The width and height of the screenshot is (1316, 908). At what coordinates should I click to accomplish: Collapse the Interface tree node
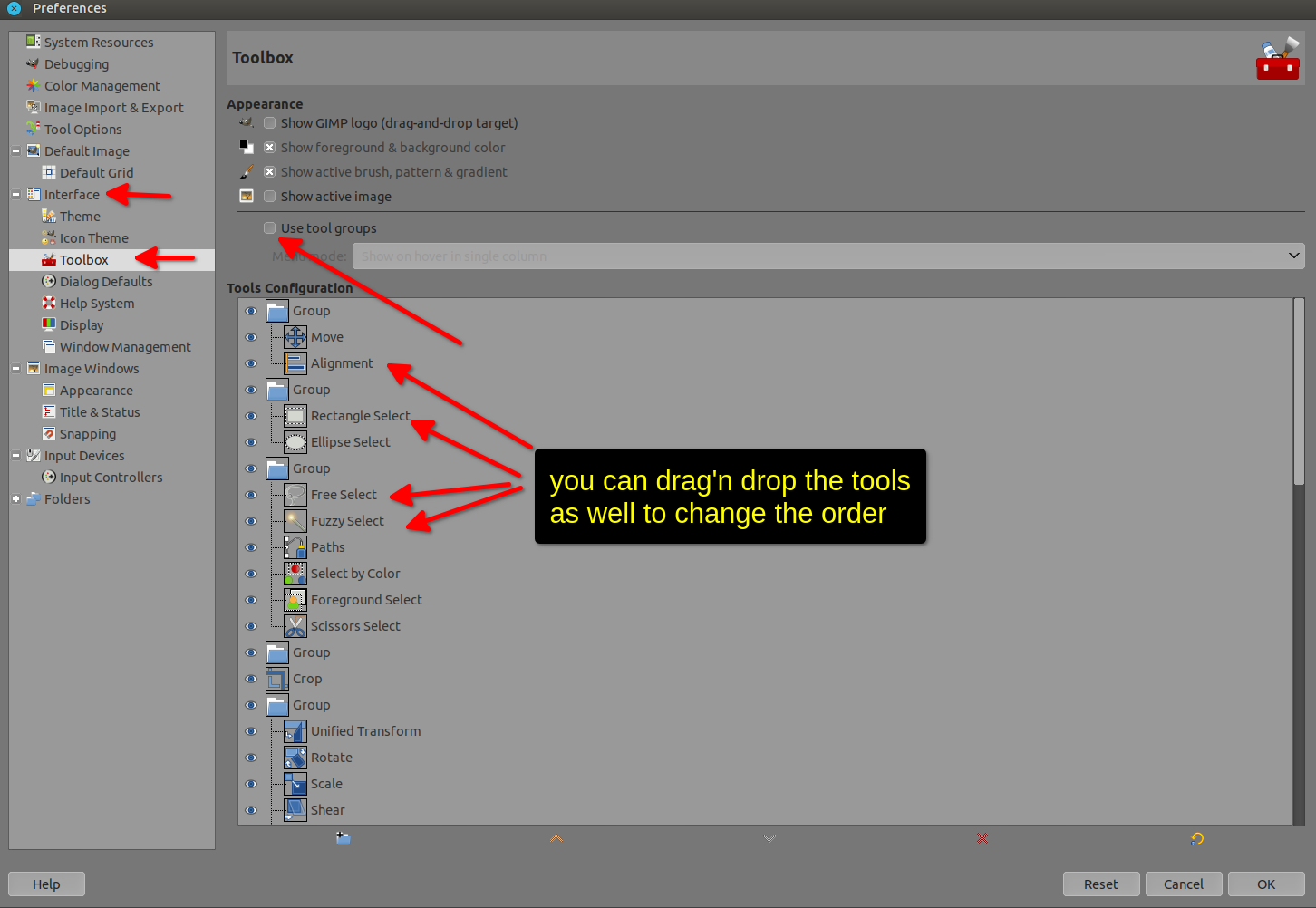click(15, 194)
